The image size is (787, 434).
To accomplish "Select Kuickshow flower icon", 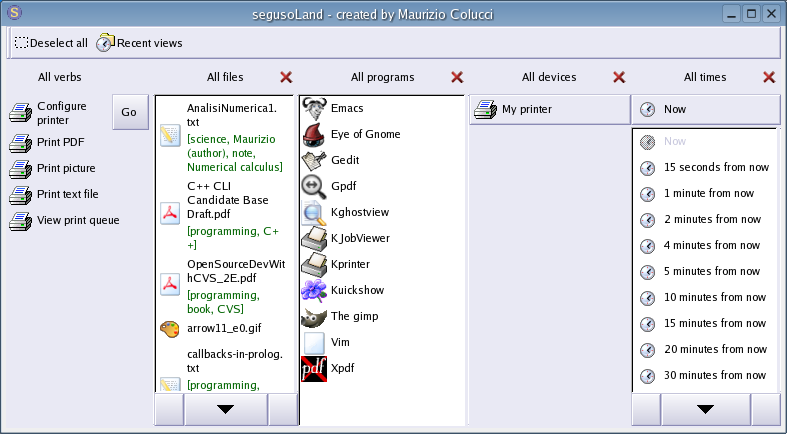I will (x=314, y=290).
